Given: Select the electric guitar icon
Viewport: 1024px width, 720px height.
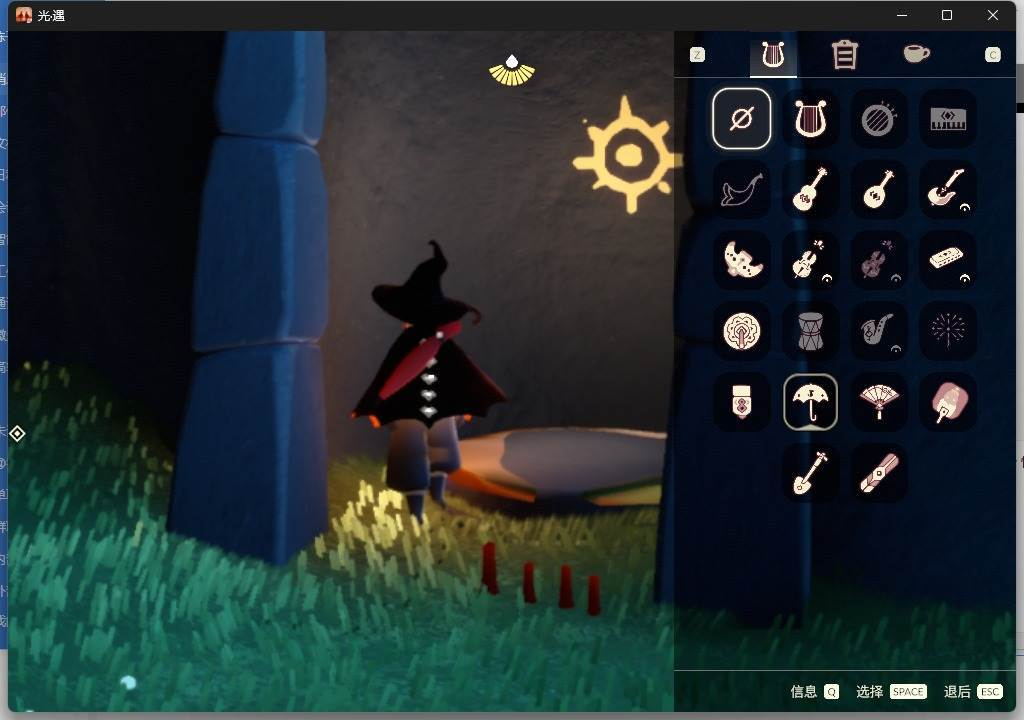Looking at the screenshot, I should (947, 189).
